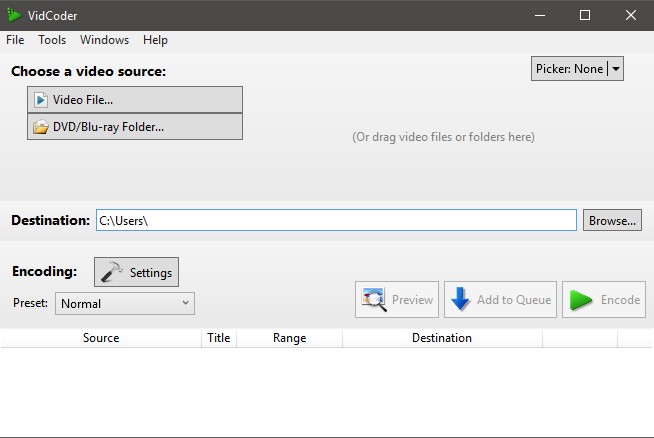Close the VidCoder window
This screenshot has height=438, width=654.
click(631, 15)
